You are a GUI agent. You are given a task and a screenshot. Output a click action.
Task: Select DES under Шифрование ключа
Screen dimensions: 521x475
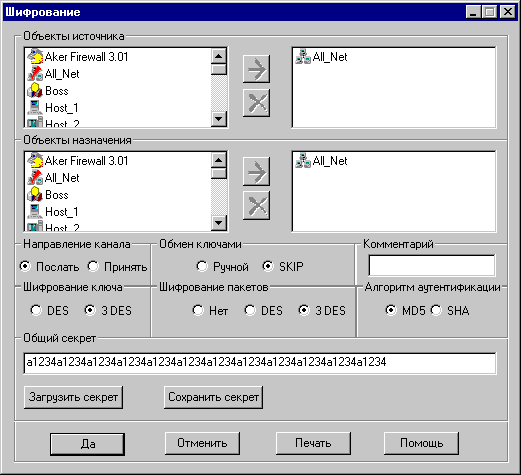49,311
